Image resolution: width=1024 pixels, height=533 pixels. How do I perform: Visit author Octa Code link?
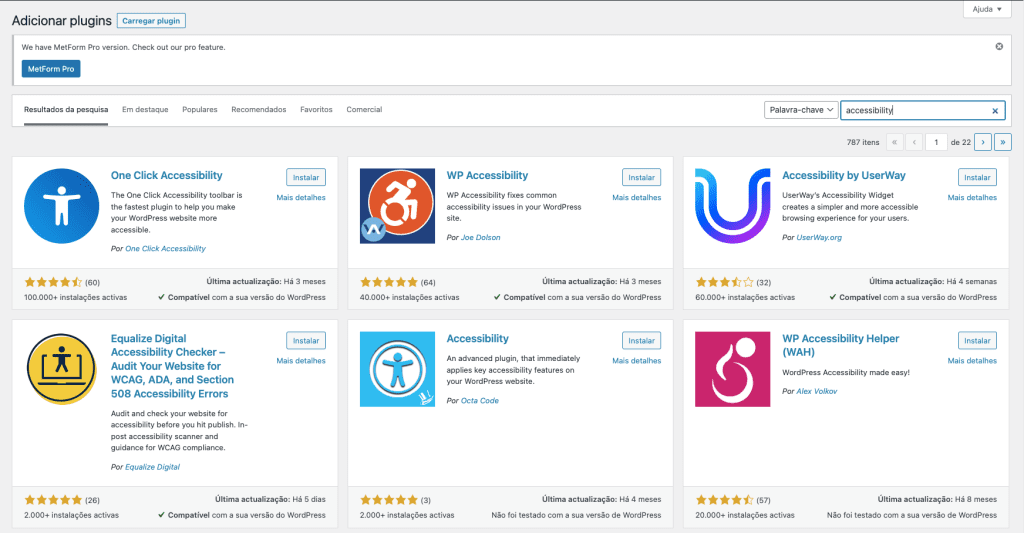[480, 400]
